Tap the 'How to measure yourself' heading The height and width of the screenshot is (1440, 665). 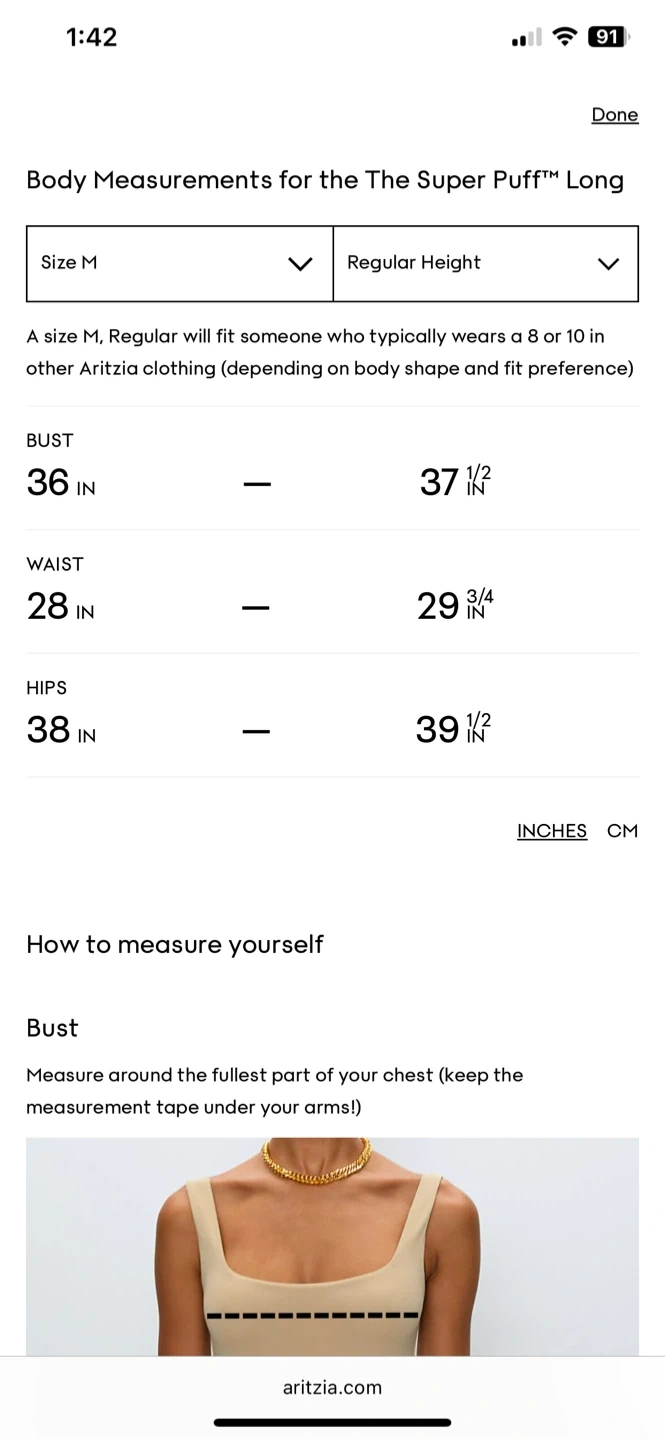coord(175,944)
